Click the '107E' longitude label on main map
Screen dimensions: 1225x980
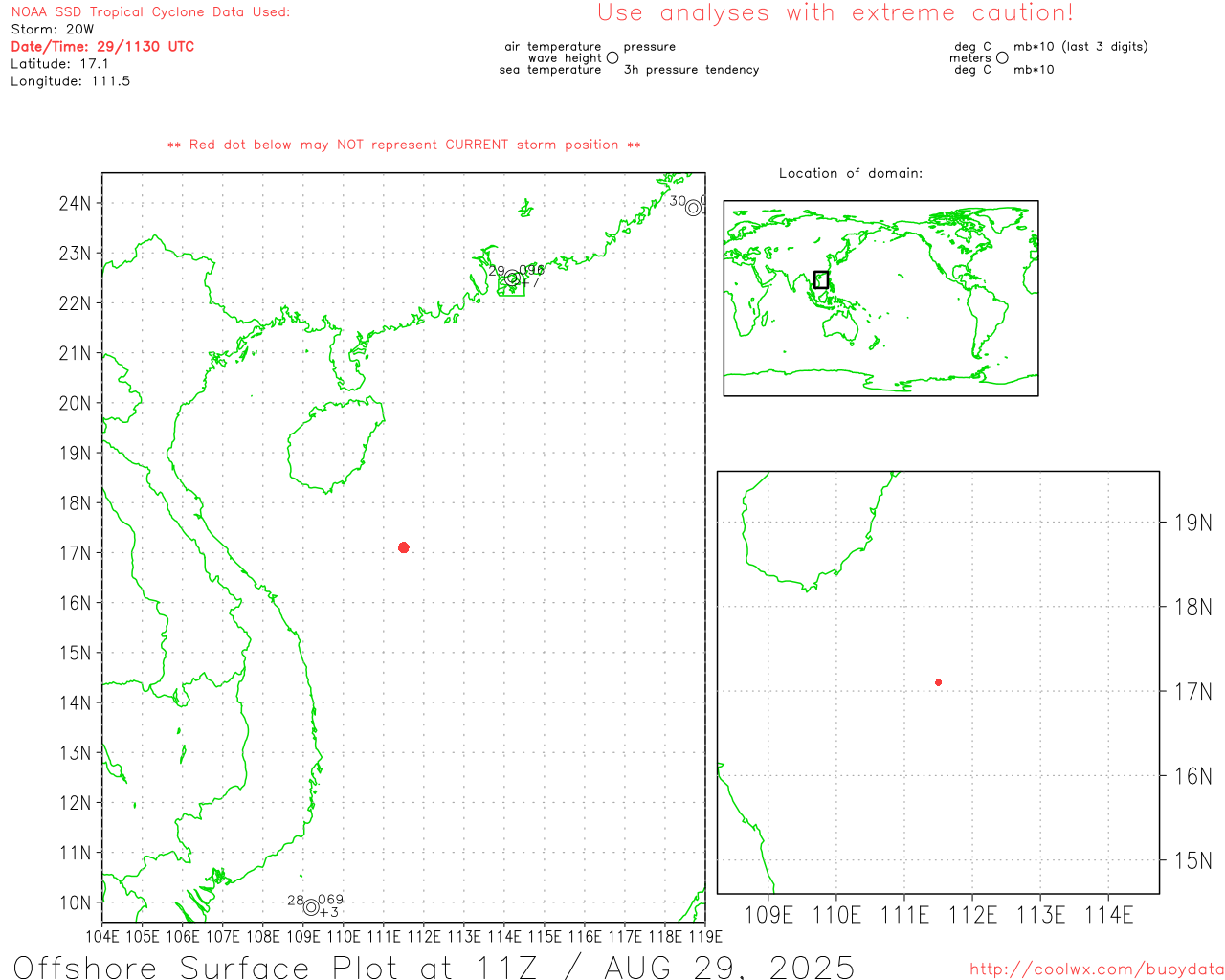[223, 936]
